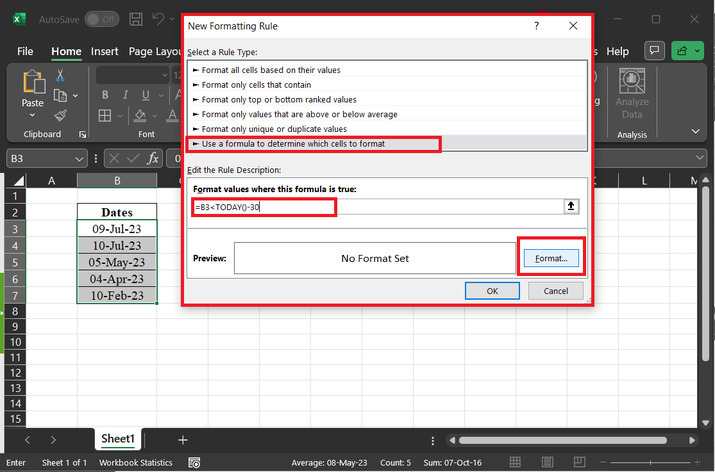Open the Page Layout tab
The width and height of the screenshot is (715, 472).
coord(155,51)
